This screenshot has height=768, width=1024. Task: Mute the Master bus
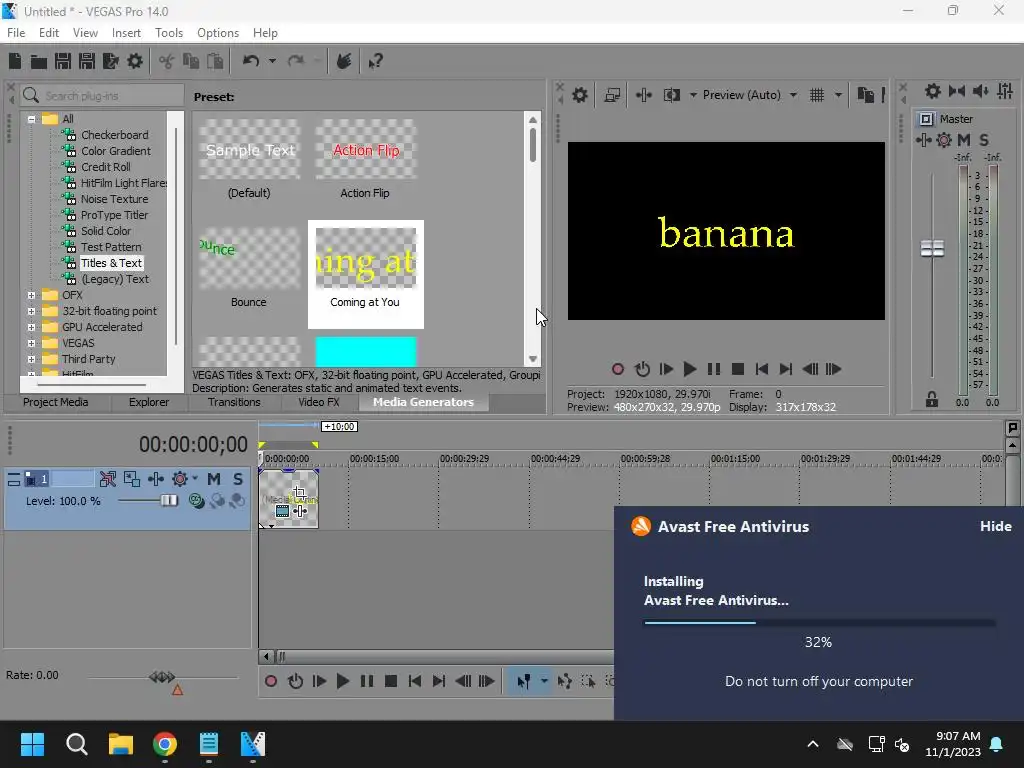coord(964,140)
